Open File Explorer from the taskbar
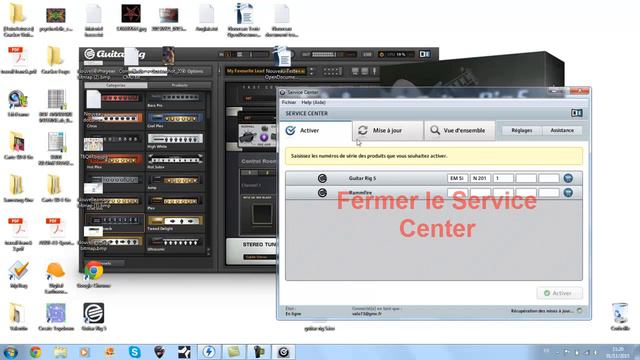This screenshot has height=360, width=640. (60, 352)
